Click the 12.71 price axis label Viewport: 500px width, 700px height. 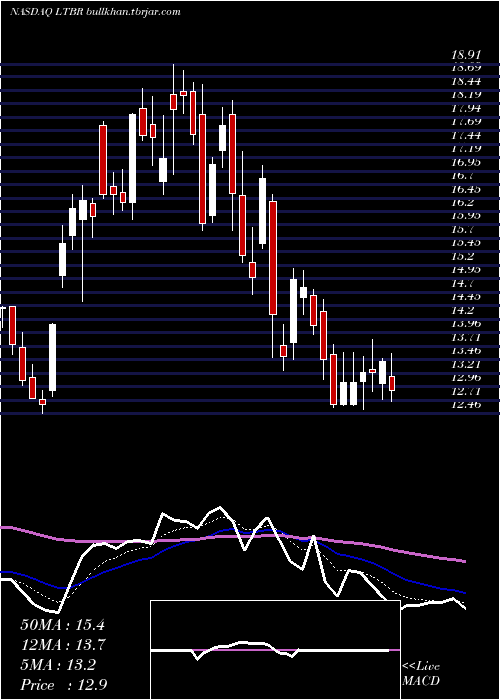pyautogui.click(x=467, y=392)
